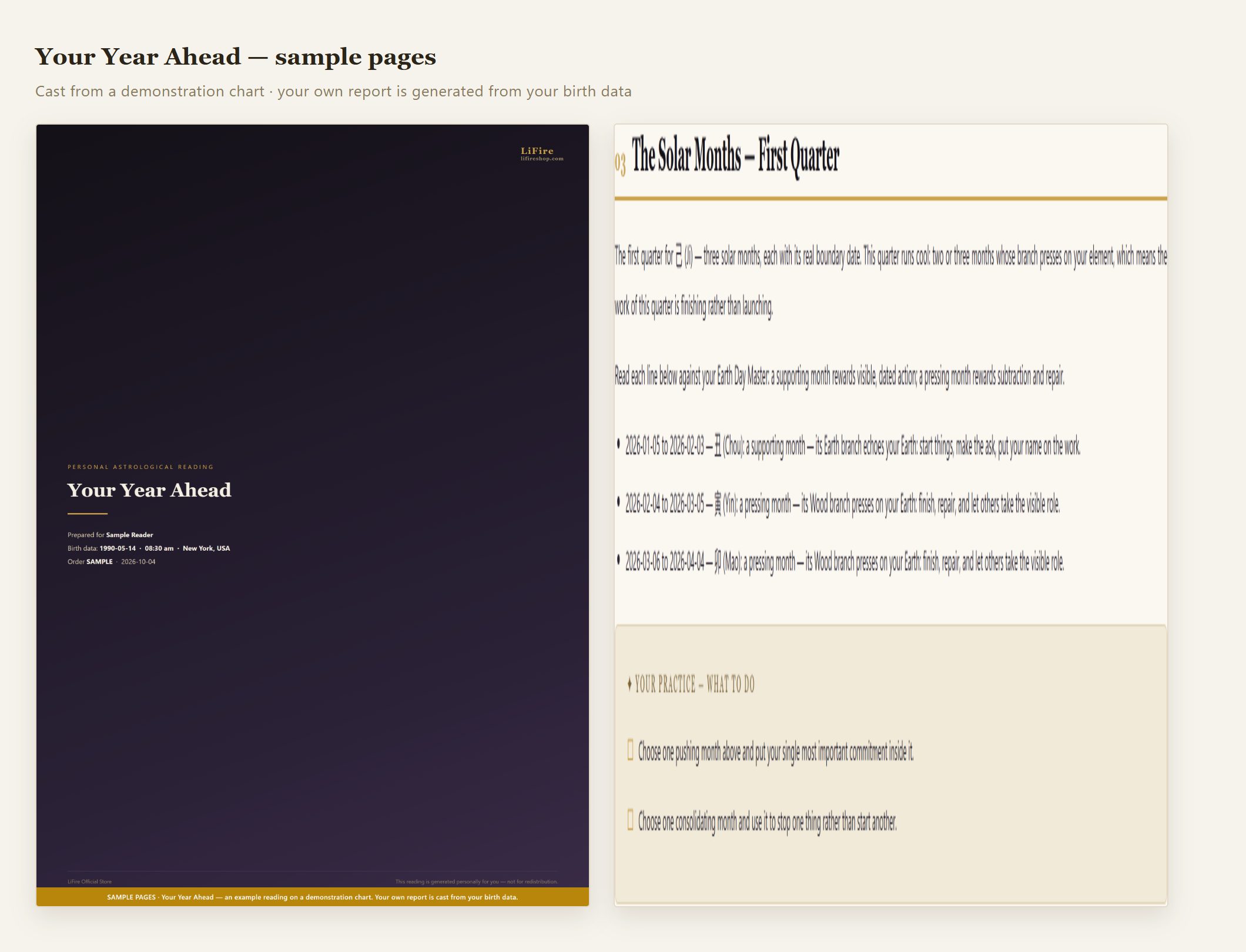Click the gold 'SAMPLE PAGES' banner
This screenshot has width=1246, height=952.
(x=313, y=897)
